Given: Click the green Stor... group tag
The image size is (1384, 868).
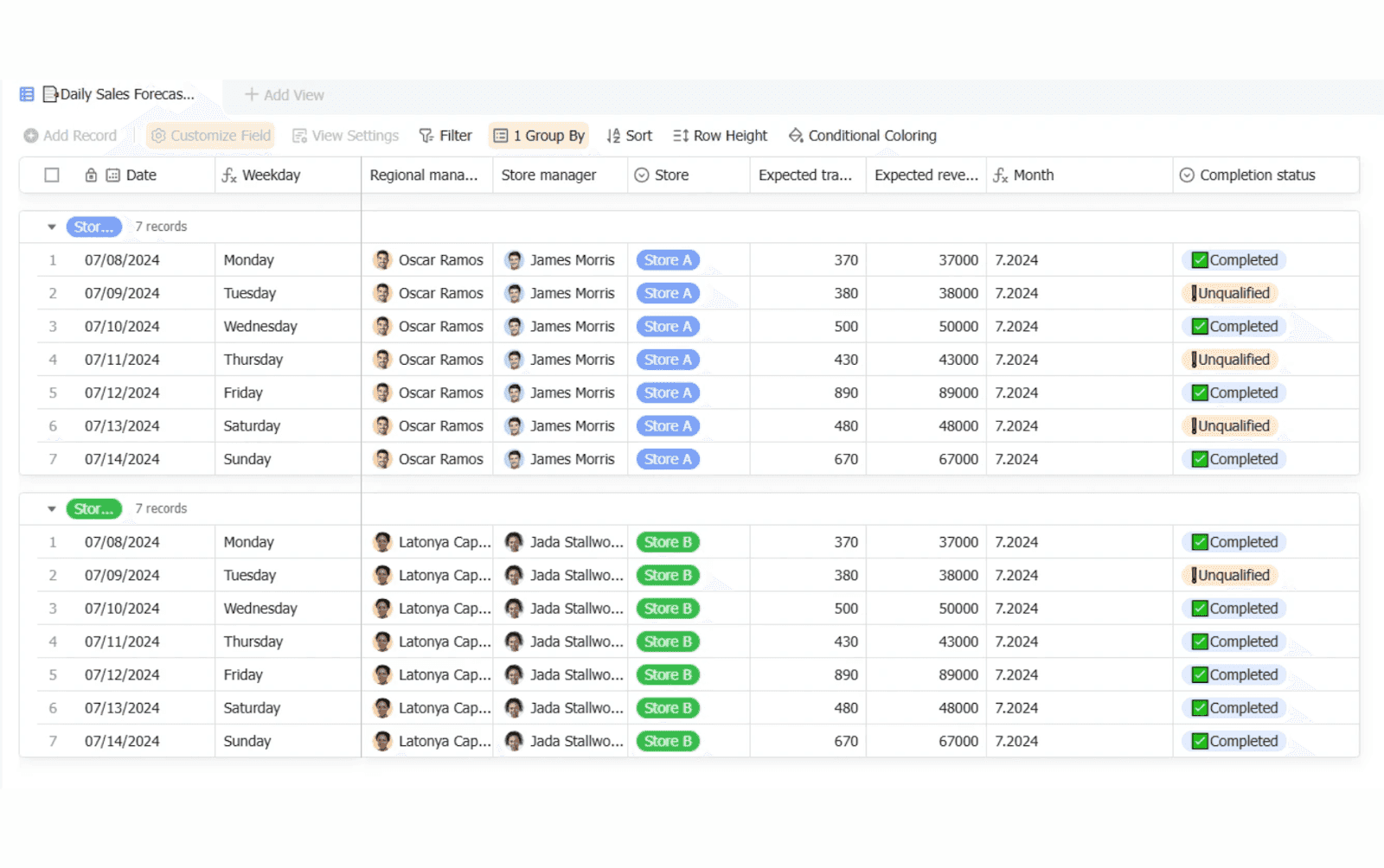Looking at the screenshot, I should coord(94,509).
